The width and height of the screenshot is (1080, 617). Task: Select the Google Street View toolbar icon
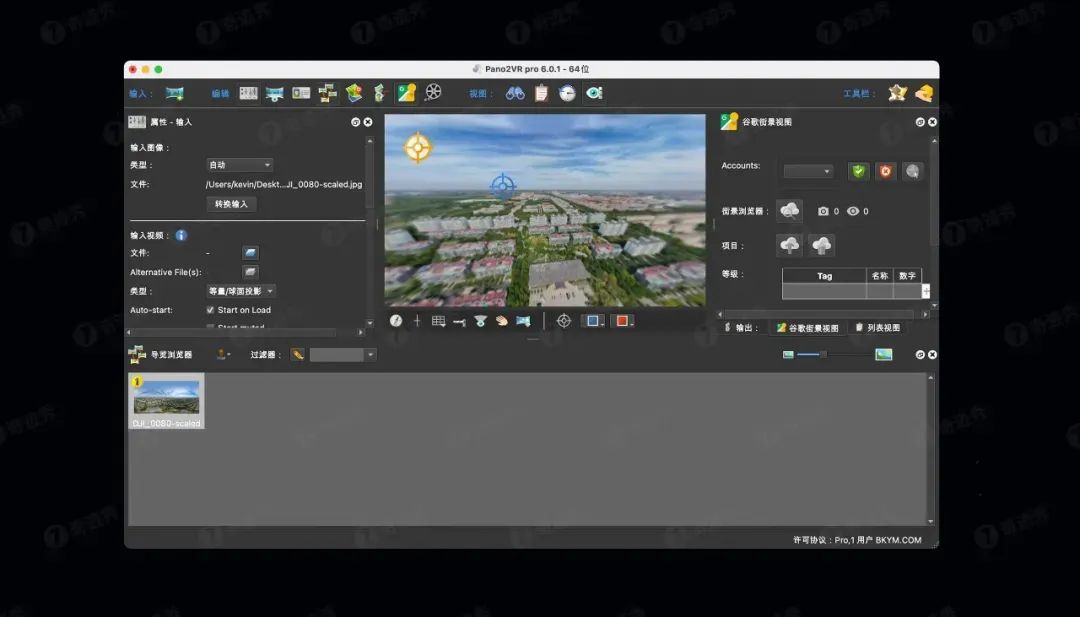click(x=406, y=93)
